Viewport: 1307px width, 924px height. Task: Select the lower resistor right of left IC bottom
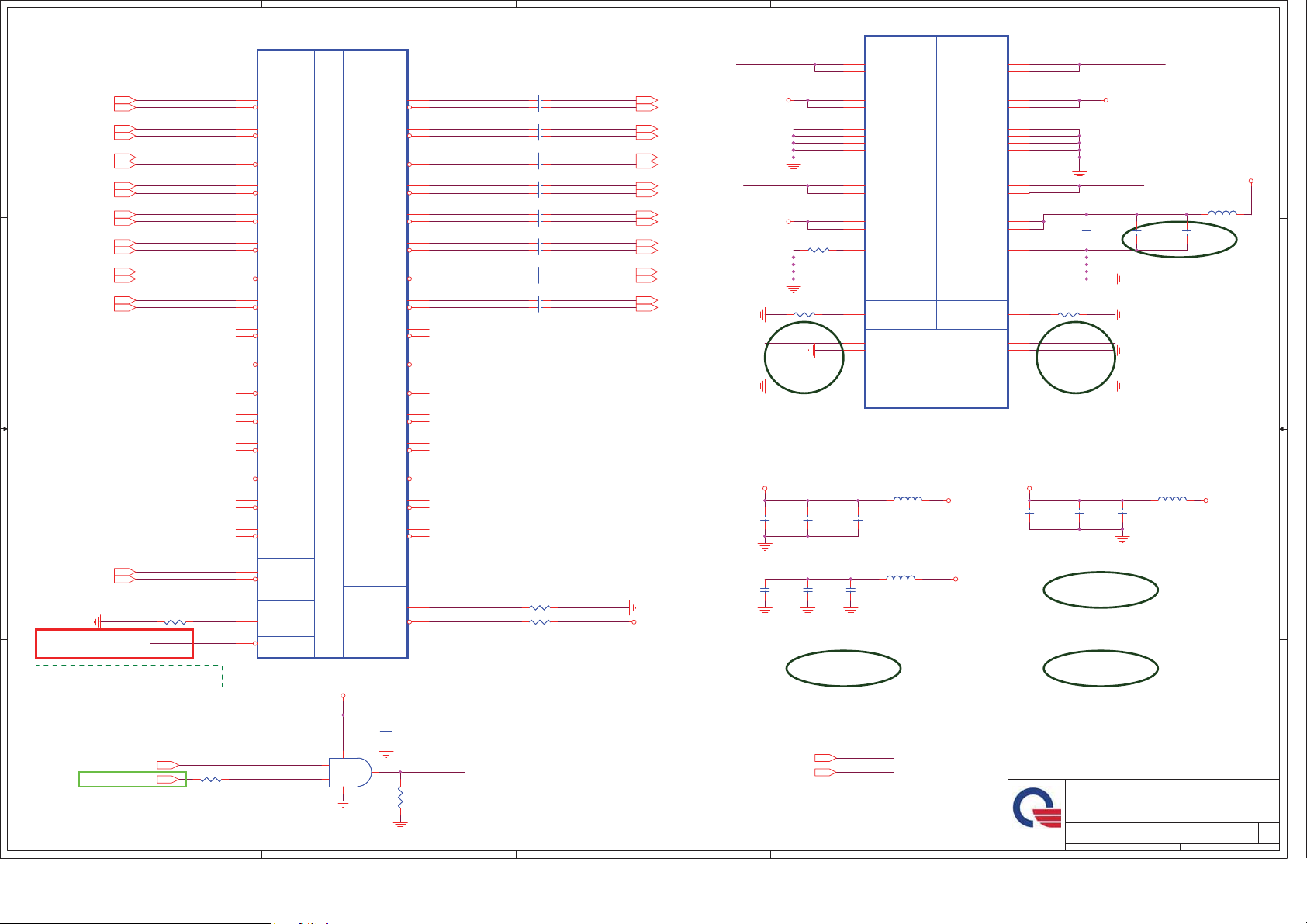pos(539,622)
